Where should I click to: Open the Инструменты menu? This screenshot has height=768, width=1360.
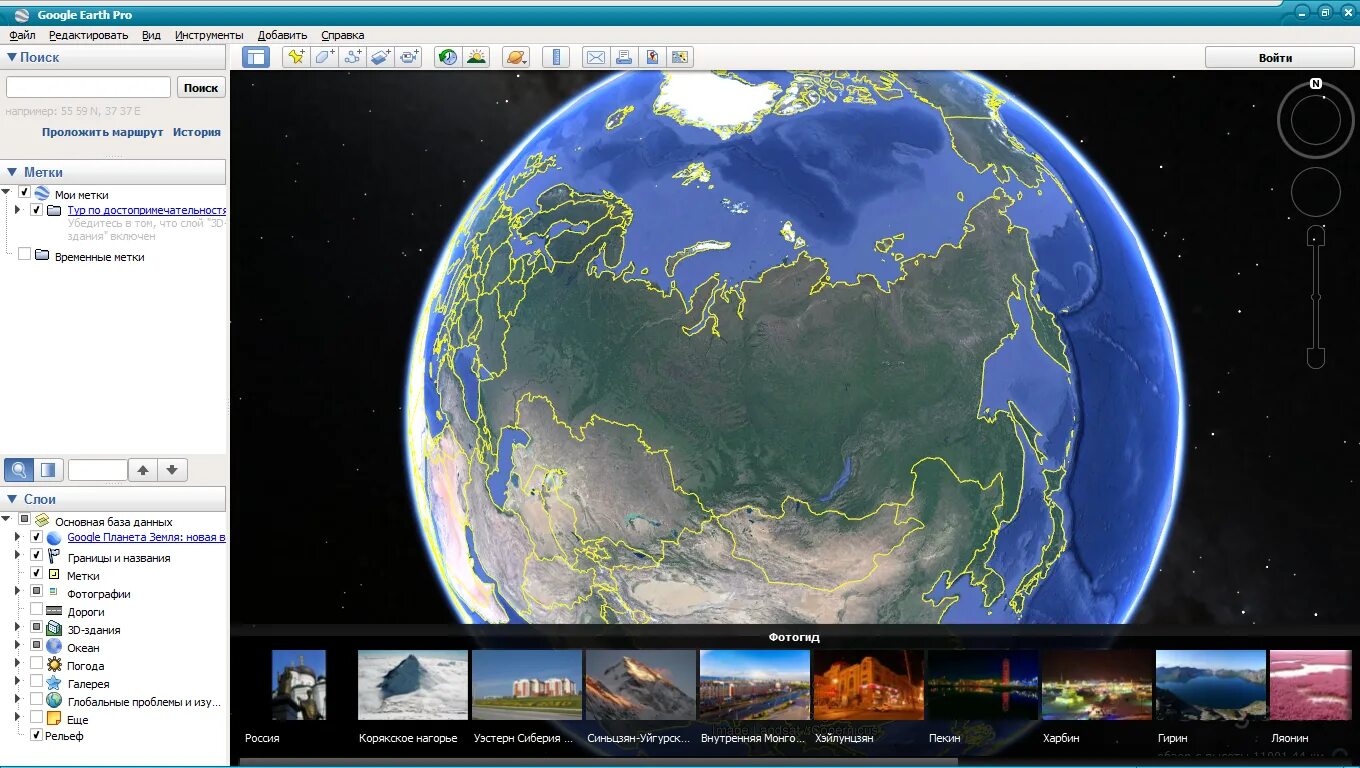tap(208, 34)
